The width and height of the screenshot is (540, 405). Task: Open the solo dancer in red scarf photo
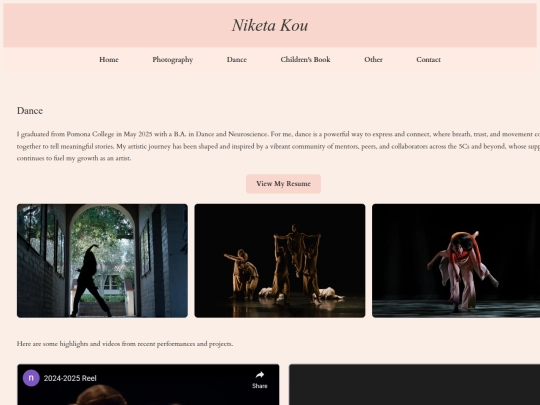(x=456, y=261)
